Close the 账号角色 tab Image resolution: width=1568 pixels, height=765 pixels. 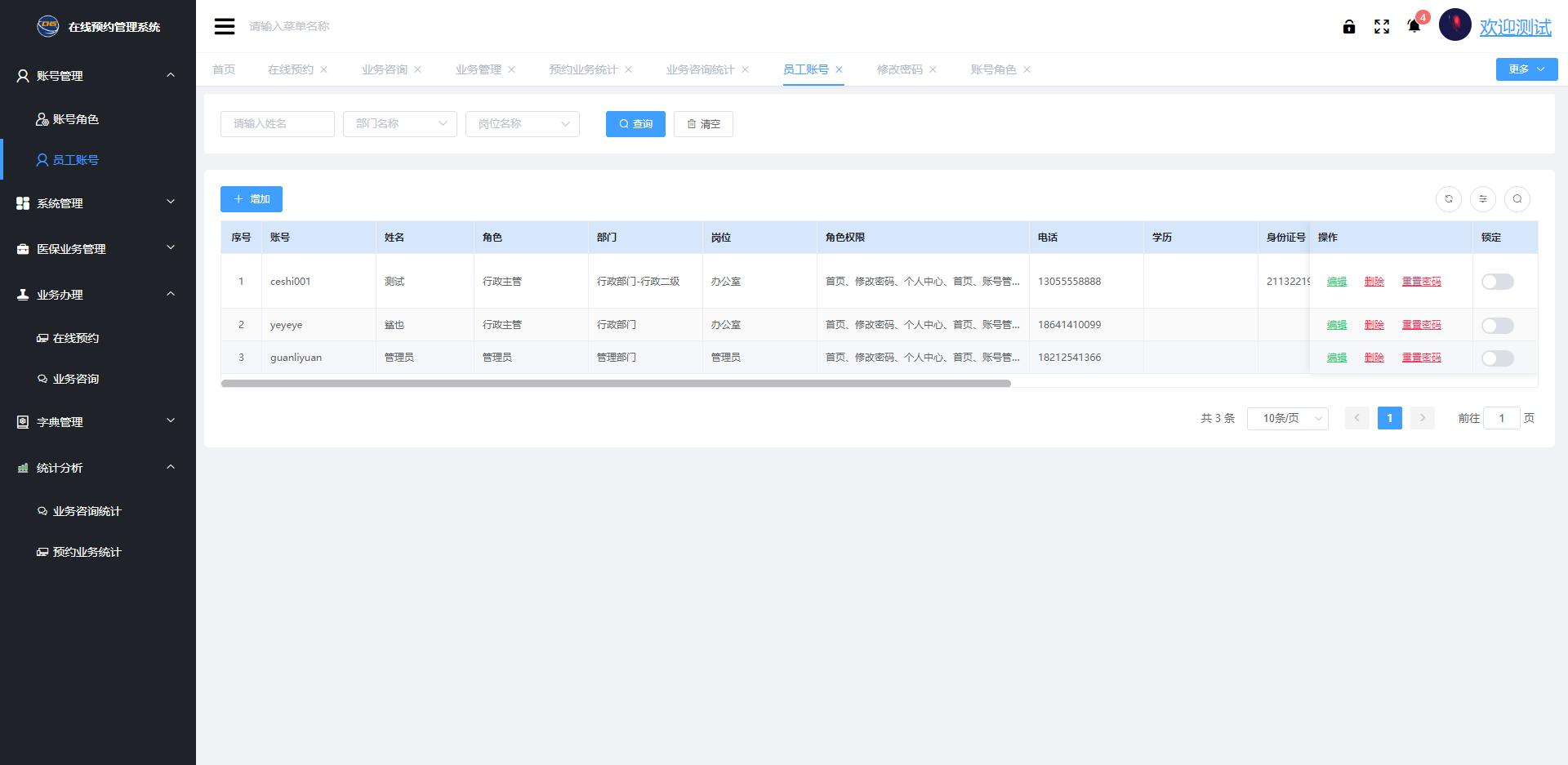pos(1027,69)
